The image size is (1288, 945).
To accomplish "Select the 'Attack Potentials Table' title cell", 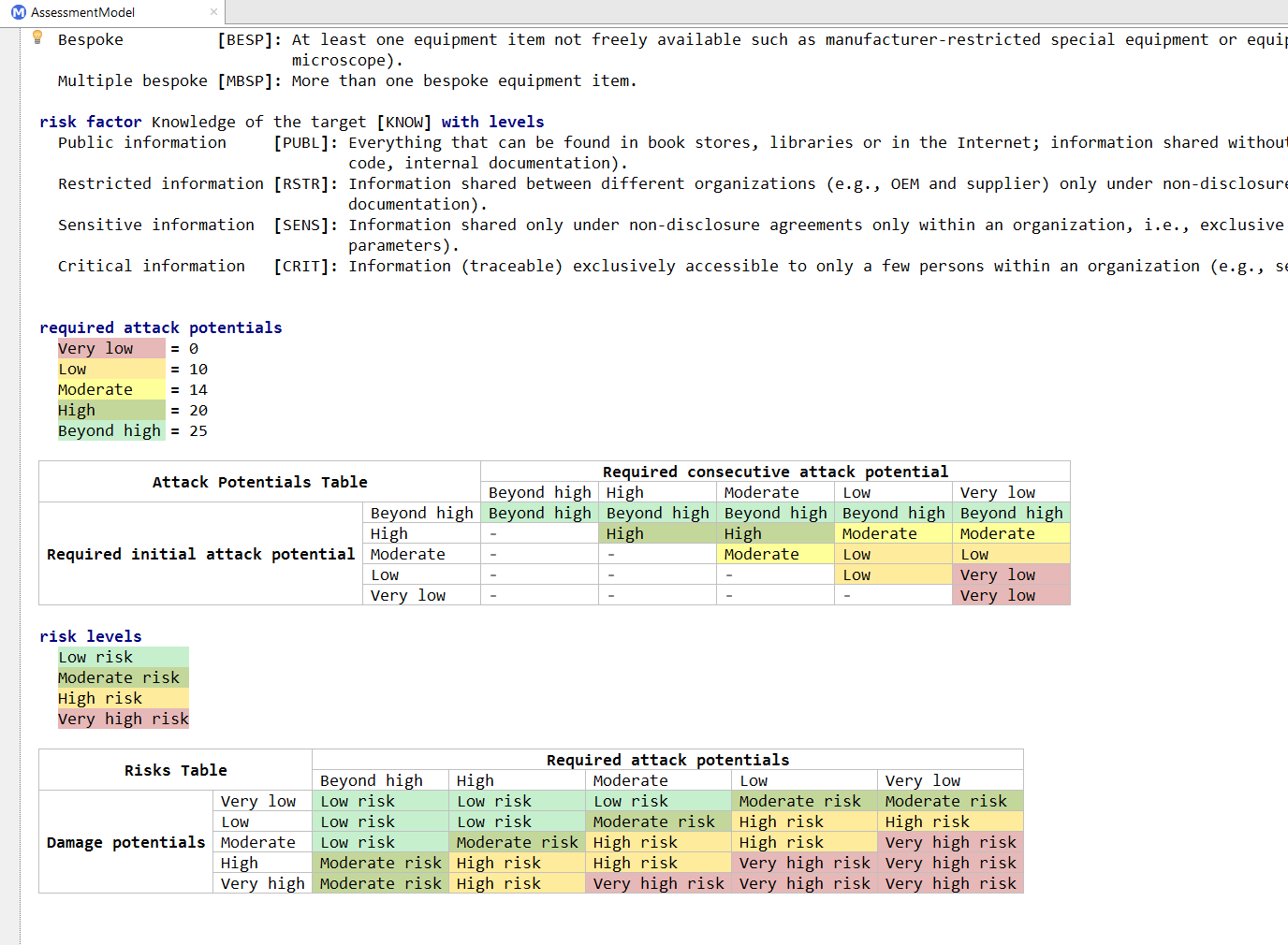I will point(258,481).
